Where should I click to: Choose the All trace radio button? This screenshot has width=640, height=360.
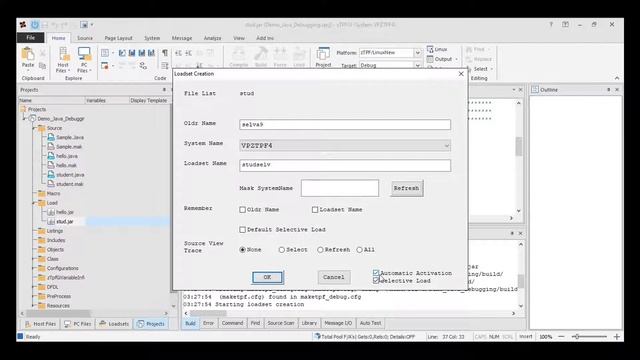coord(360,249)
